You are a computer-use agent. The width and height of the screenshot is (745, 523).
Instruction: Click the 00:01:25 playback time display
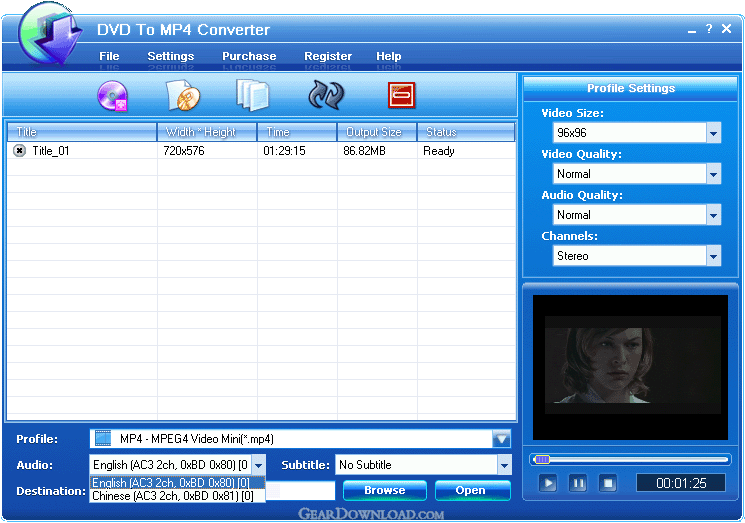(681, 484)
